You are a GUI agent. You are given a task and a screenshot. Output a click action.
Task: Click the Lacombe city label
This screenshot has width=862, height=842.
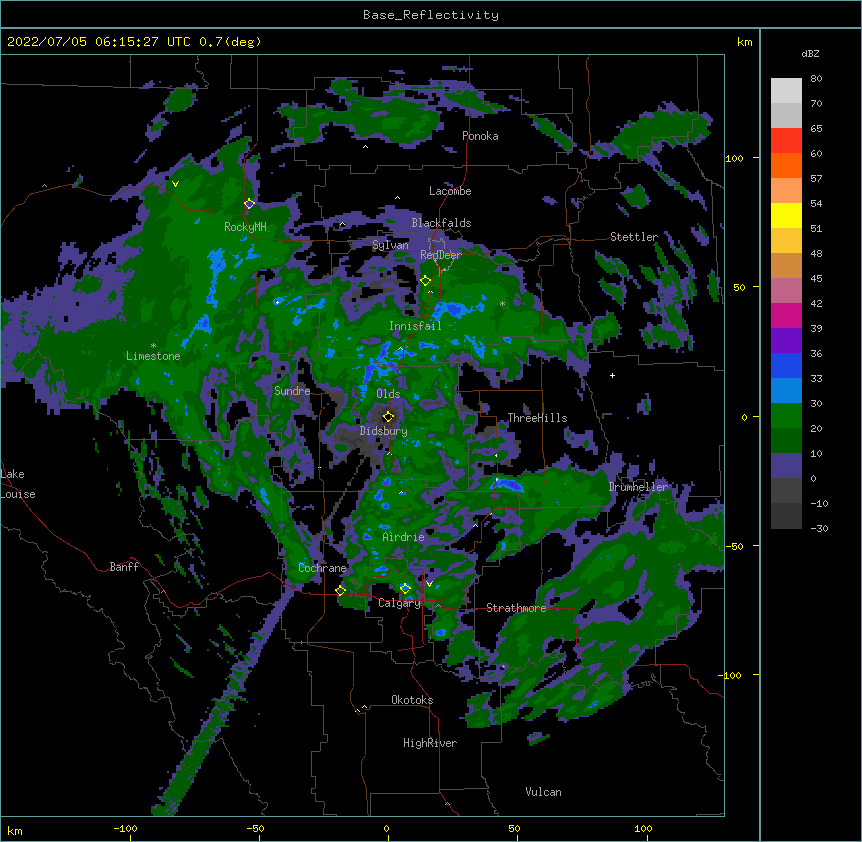tap(450, 191)
